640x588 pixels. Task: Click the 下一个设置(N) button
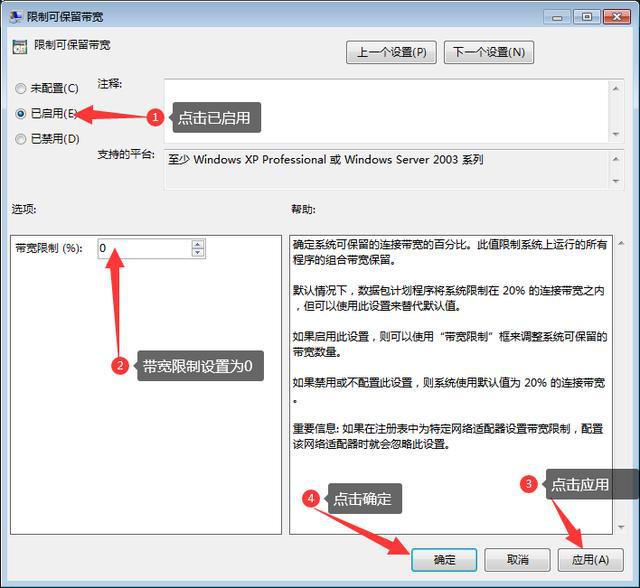click(489, 52)
